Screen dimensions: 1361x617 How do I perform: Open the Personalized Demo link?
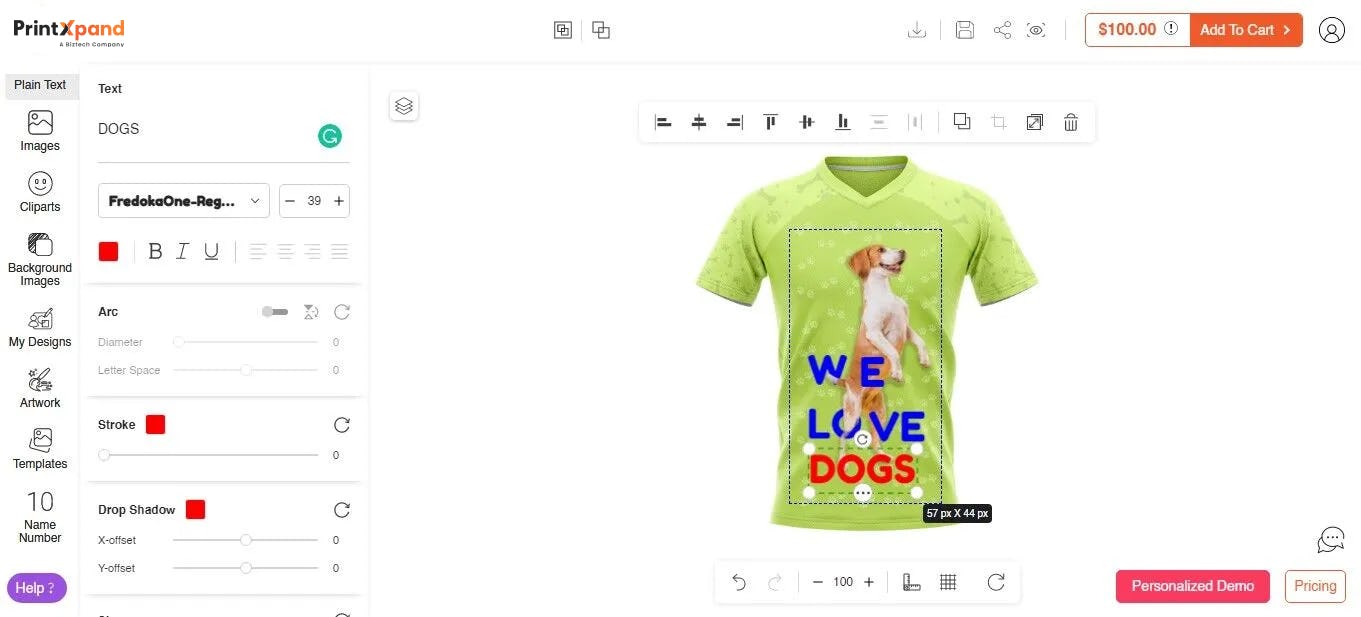tap(1192, 586)
